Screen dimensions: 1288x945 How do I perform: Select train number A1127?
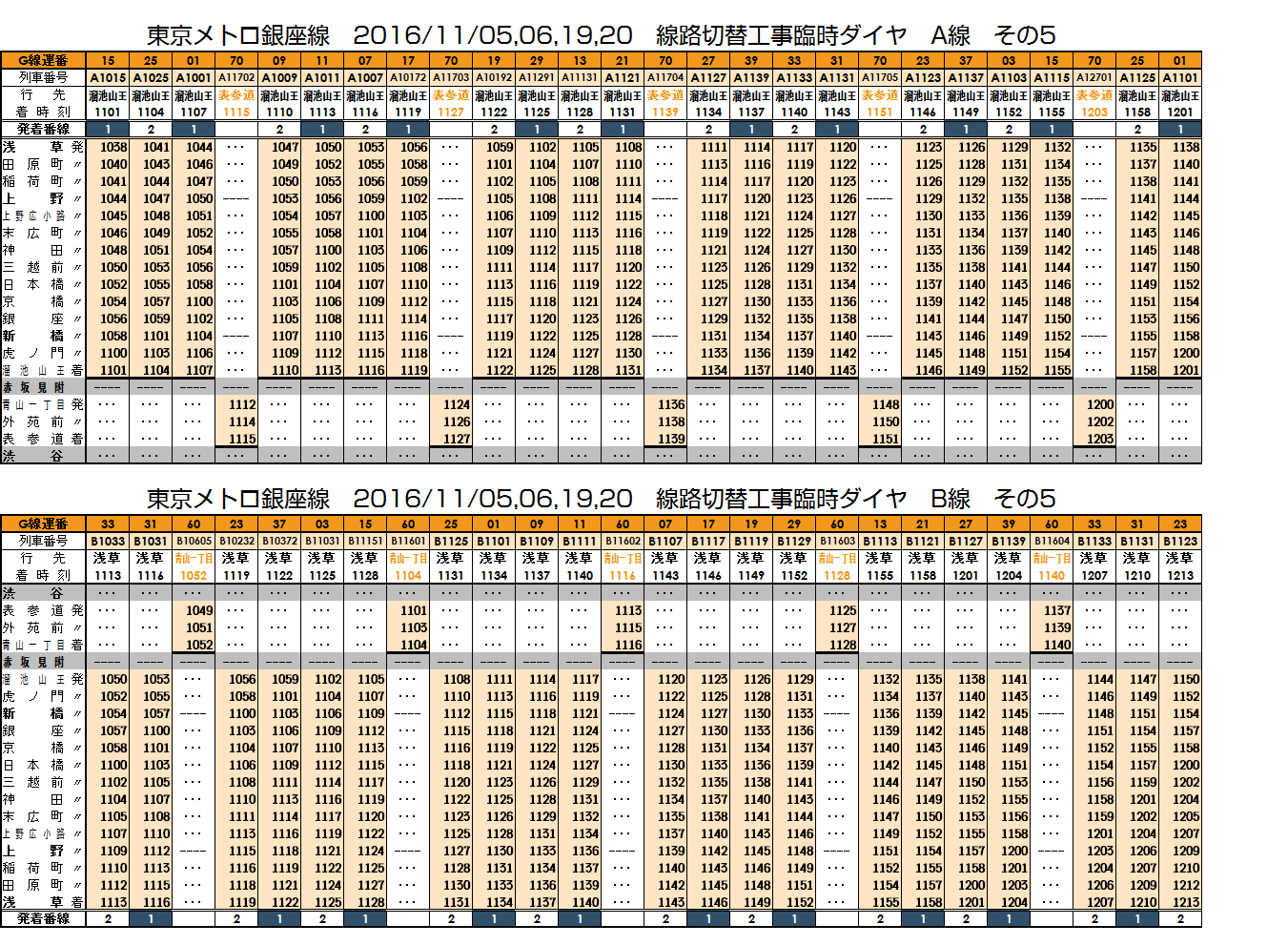(x=708, y=77)
